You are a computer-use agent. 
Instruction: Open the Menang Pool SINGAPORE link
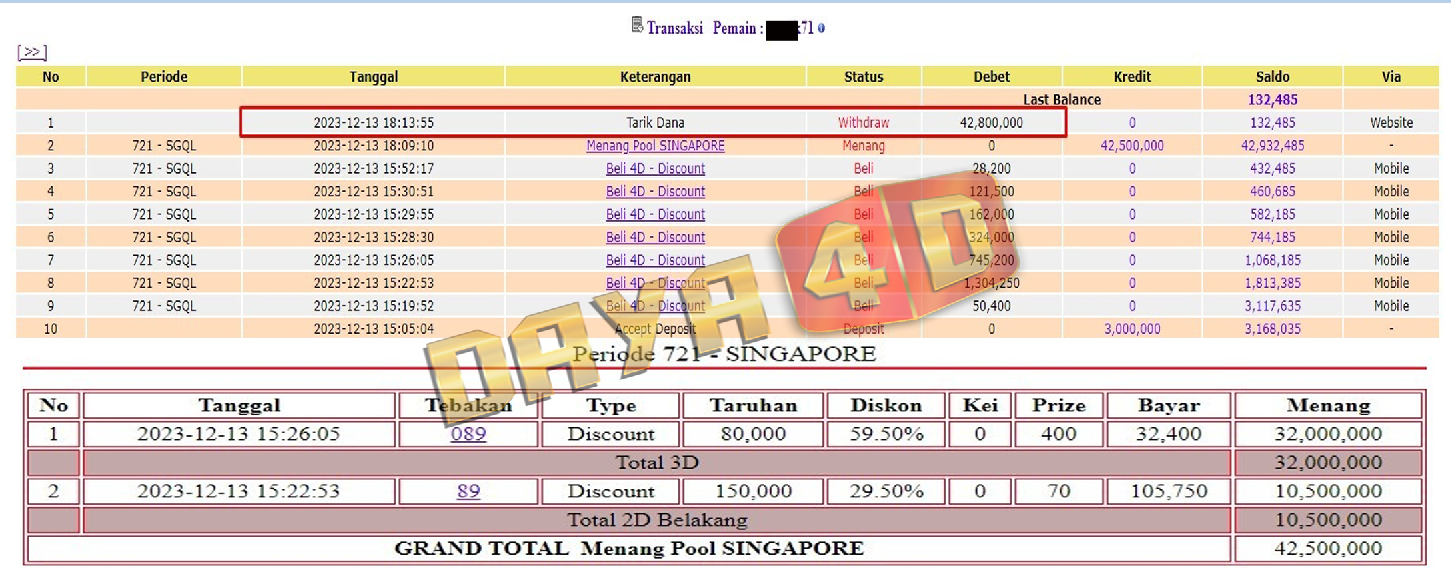click(655, 146)
